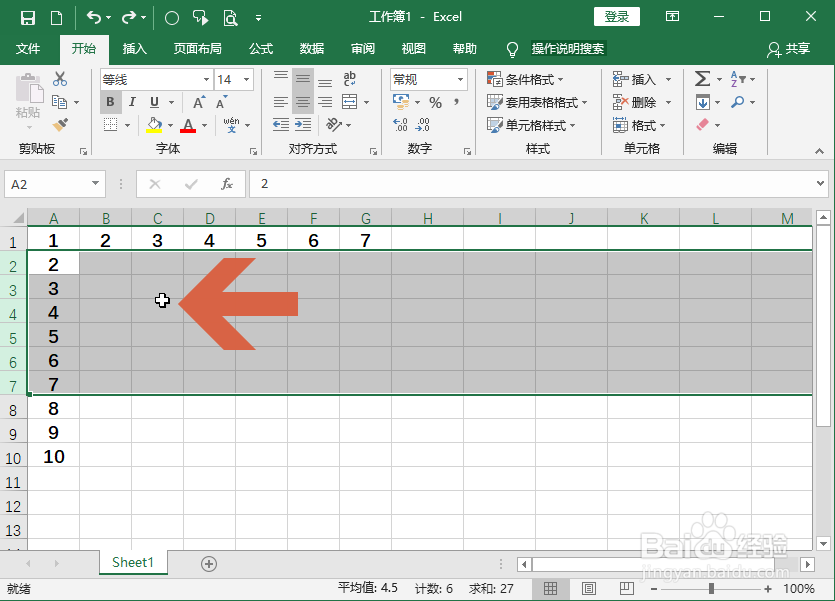The height and width of the screenshot is (601, 835).
Task: Apply cell borders button
Action: (110, 125)
